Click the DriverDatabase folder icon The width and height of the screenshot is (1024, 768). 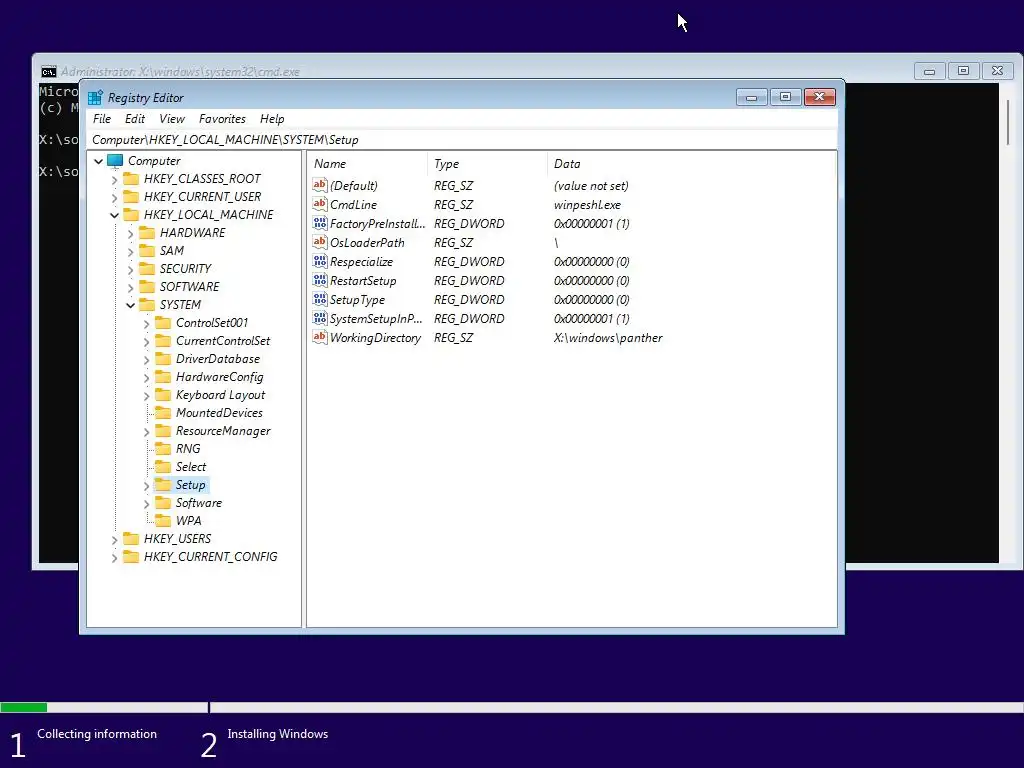tap(163, 359)
